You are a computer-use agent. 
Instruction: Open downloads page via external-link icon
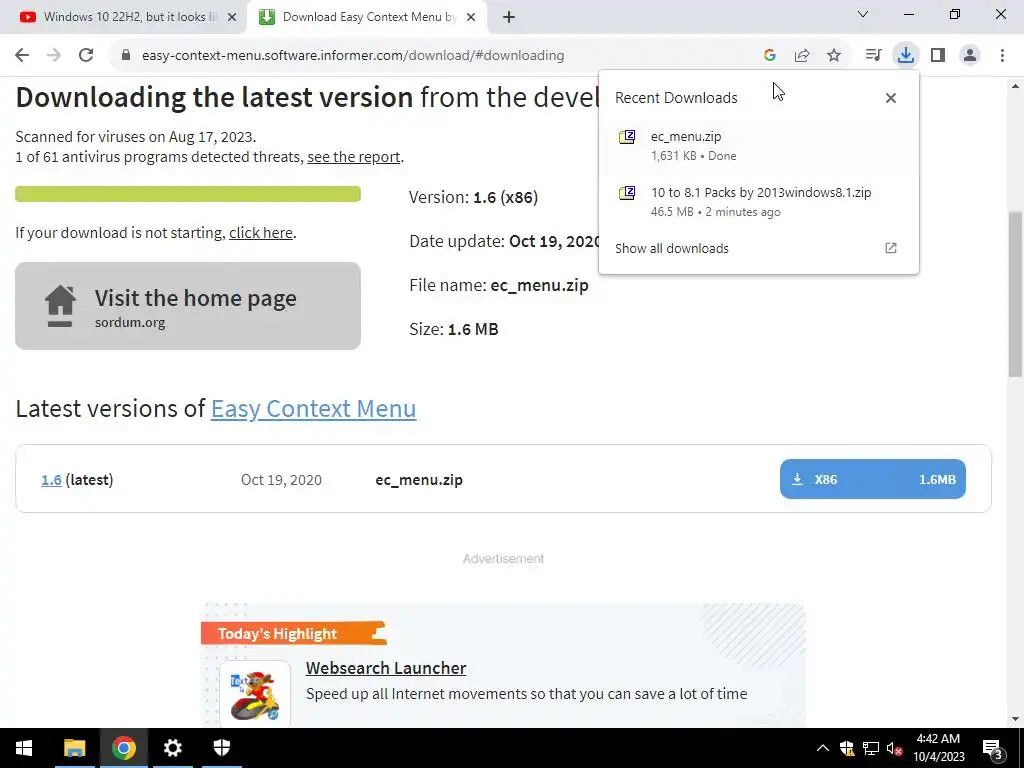coord(891,248)
